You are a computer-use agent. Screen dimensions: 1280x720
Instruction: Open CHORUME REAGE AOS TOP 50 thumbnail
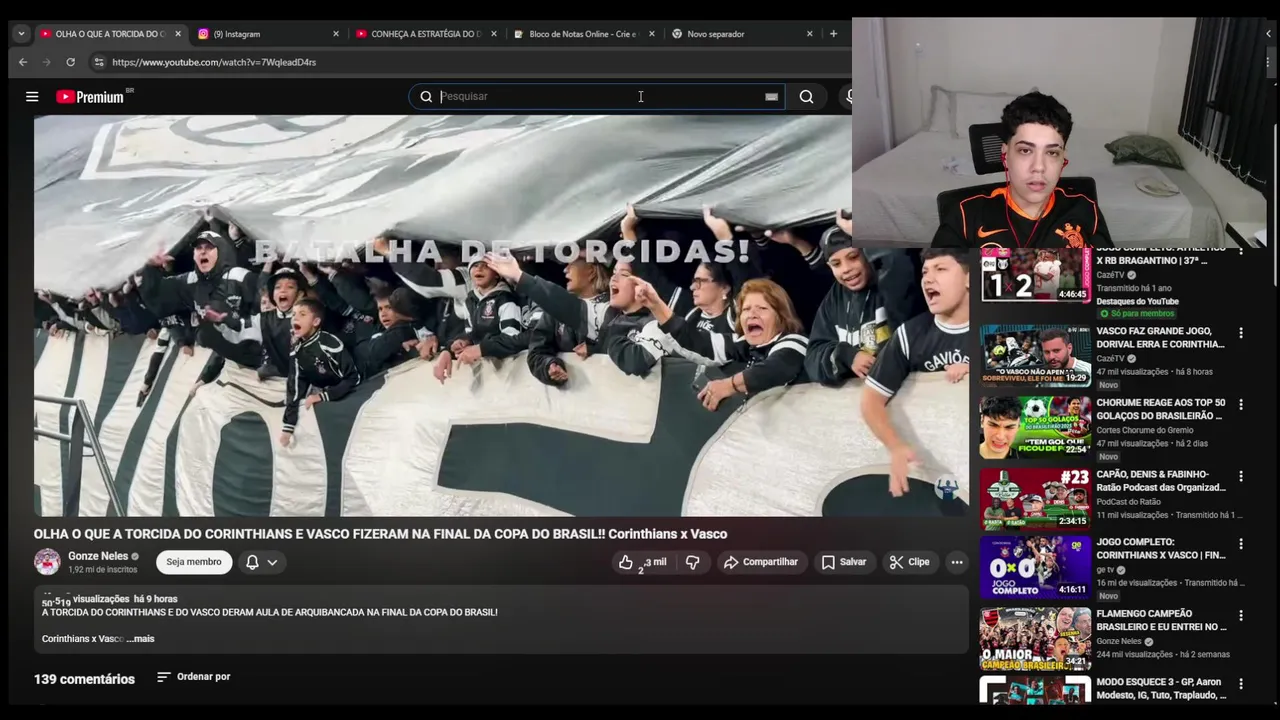[x=1035, y=427]
